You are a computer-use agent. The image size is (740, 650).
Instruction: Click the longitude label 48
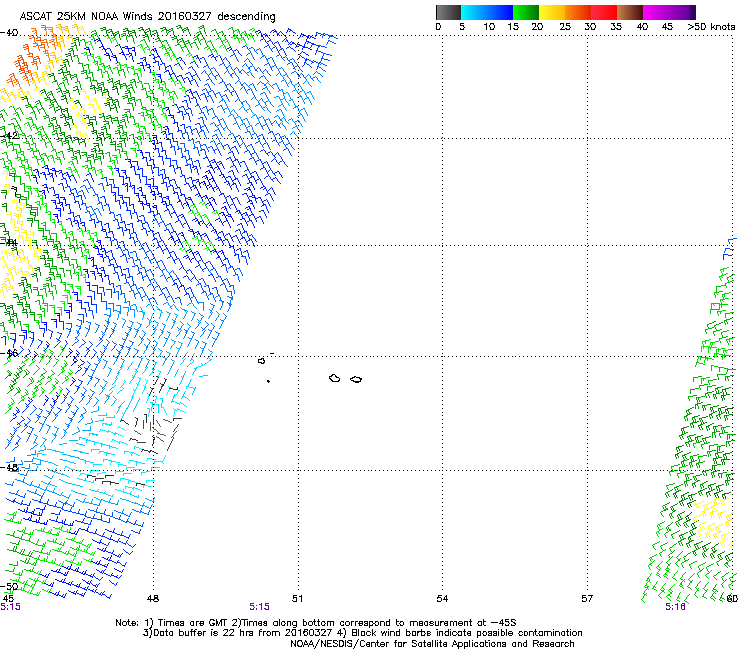153,599
